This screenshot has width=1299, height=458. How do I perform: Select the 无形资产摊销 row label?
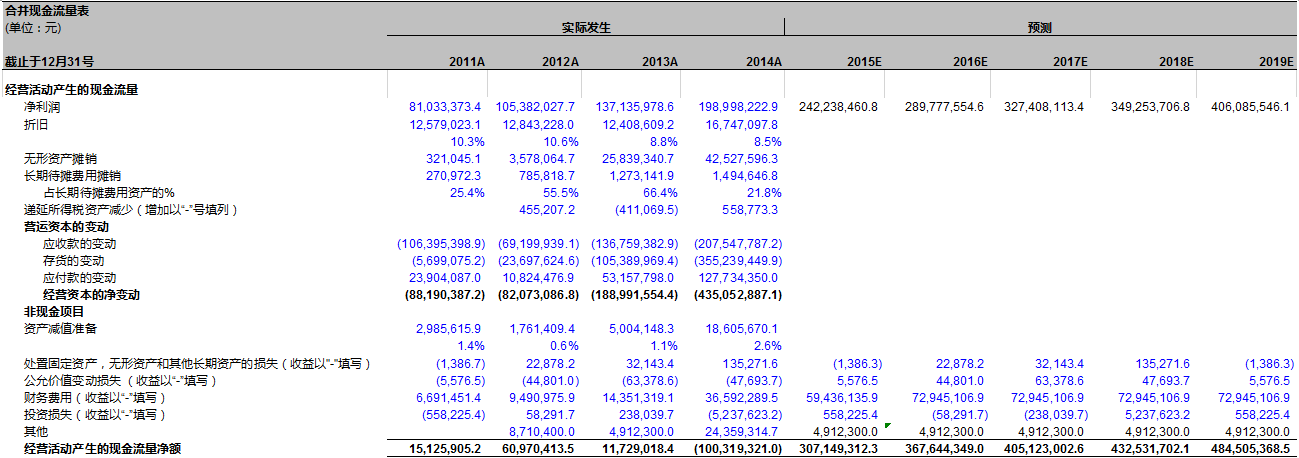pyautogui.click(x=60, y=159)
